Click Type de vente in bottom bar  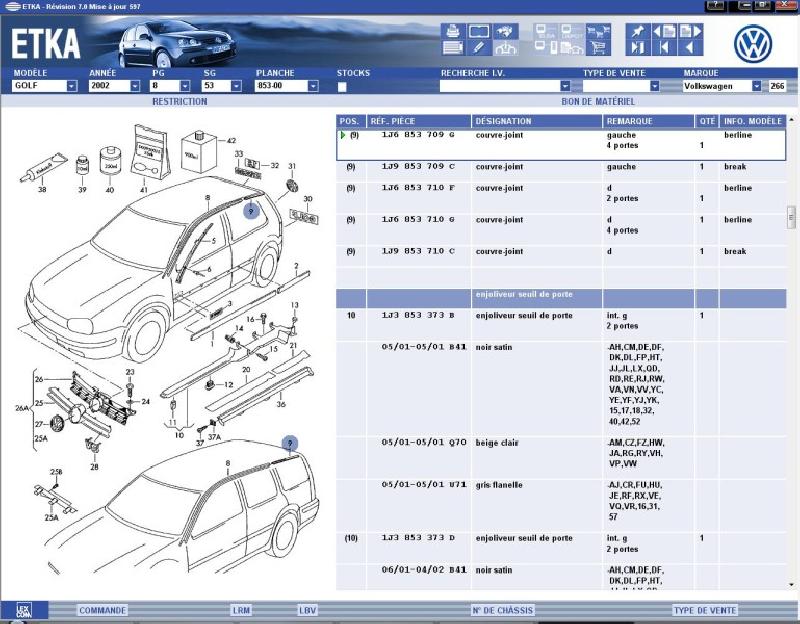(x=705, y=610)
